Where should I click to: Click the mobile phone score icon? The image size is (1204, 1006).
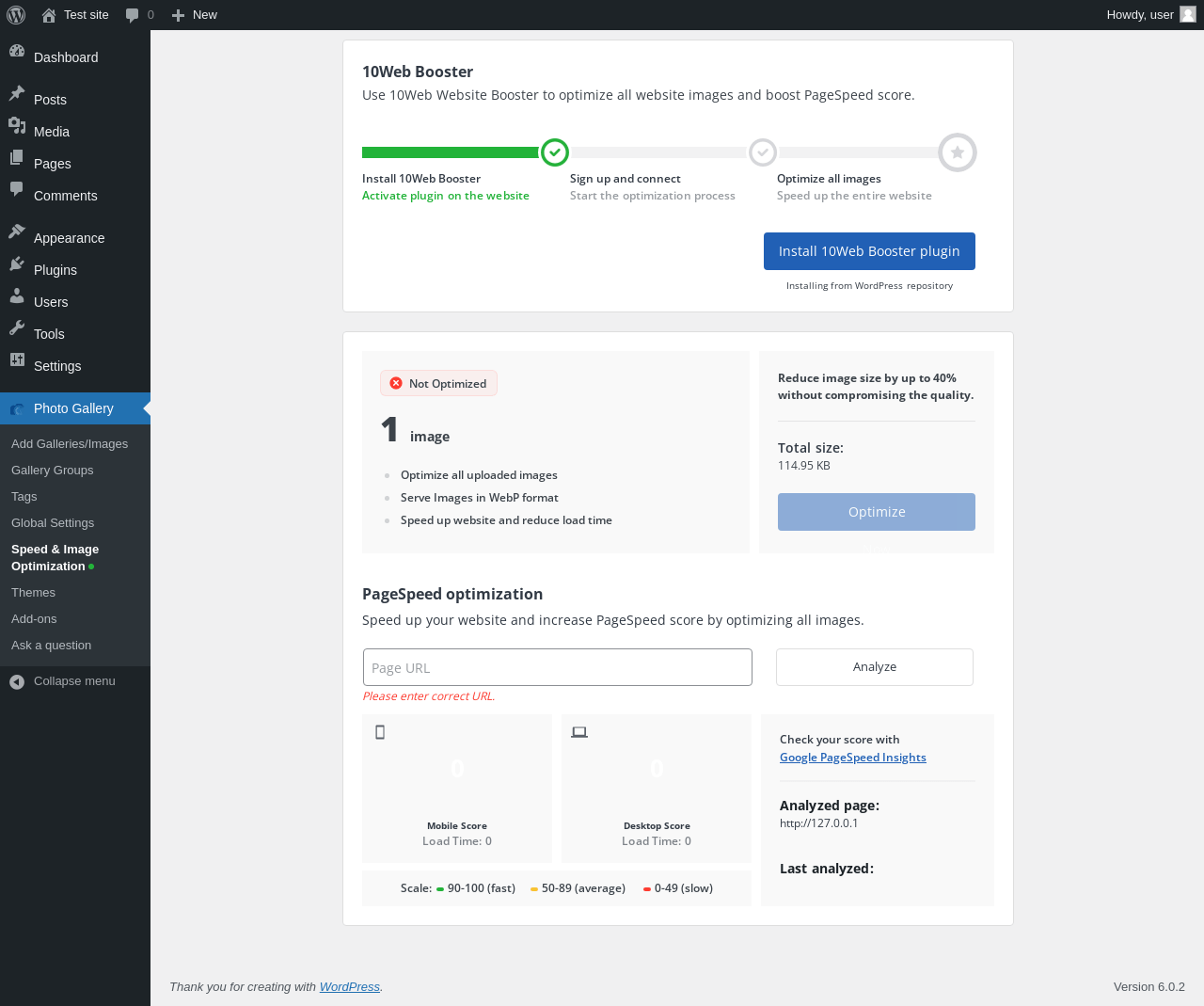[x=380, y=732]
